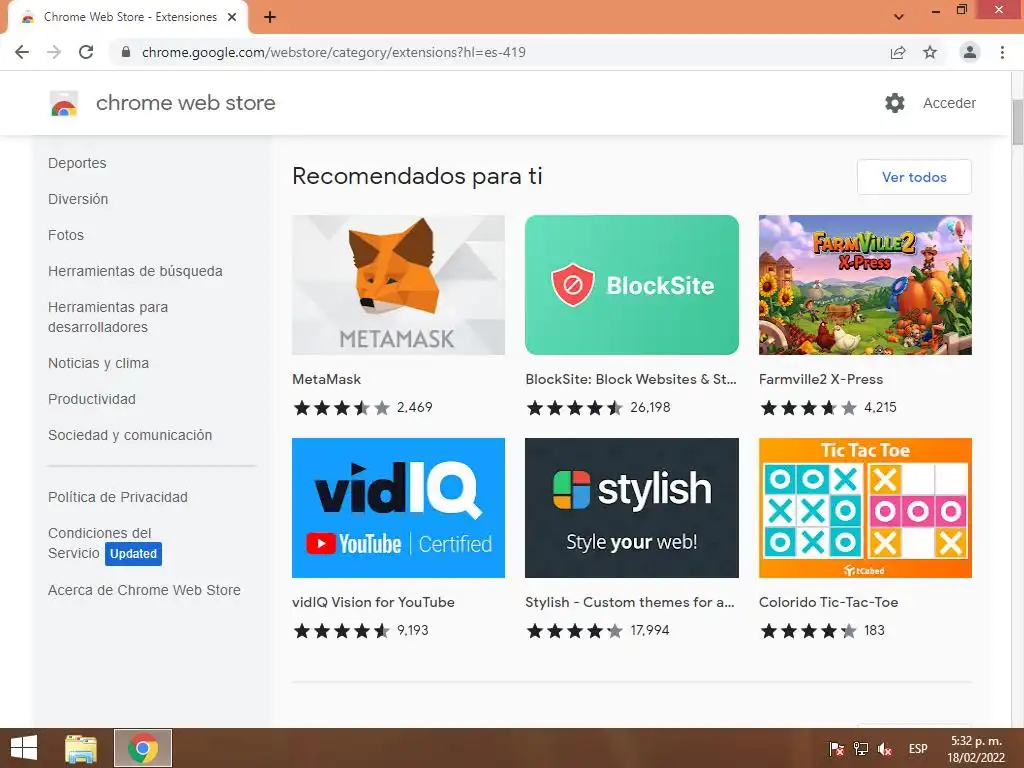Click the Acceder sign-in link

(950, 103)
